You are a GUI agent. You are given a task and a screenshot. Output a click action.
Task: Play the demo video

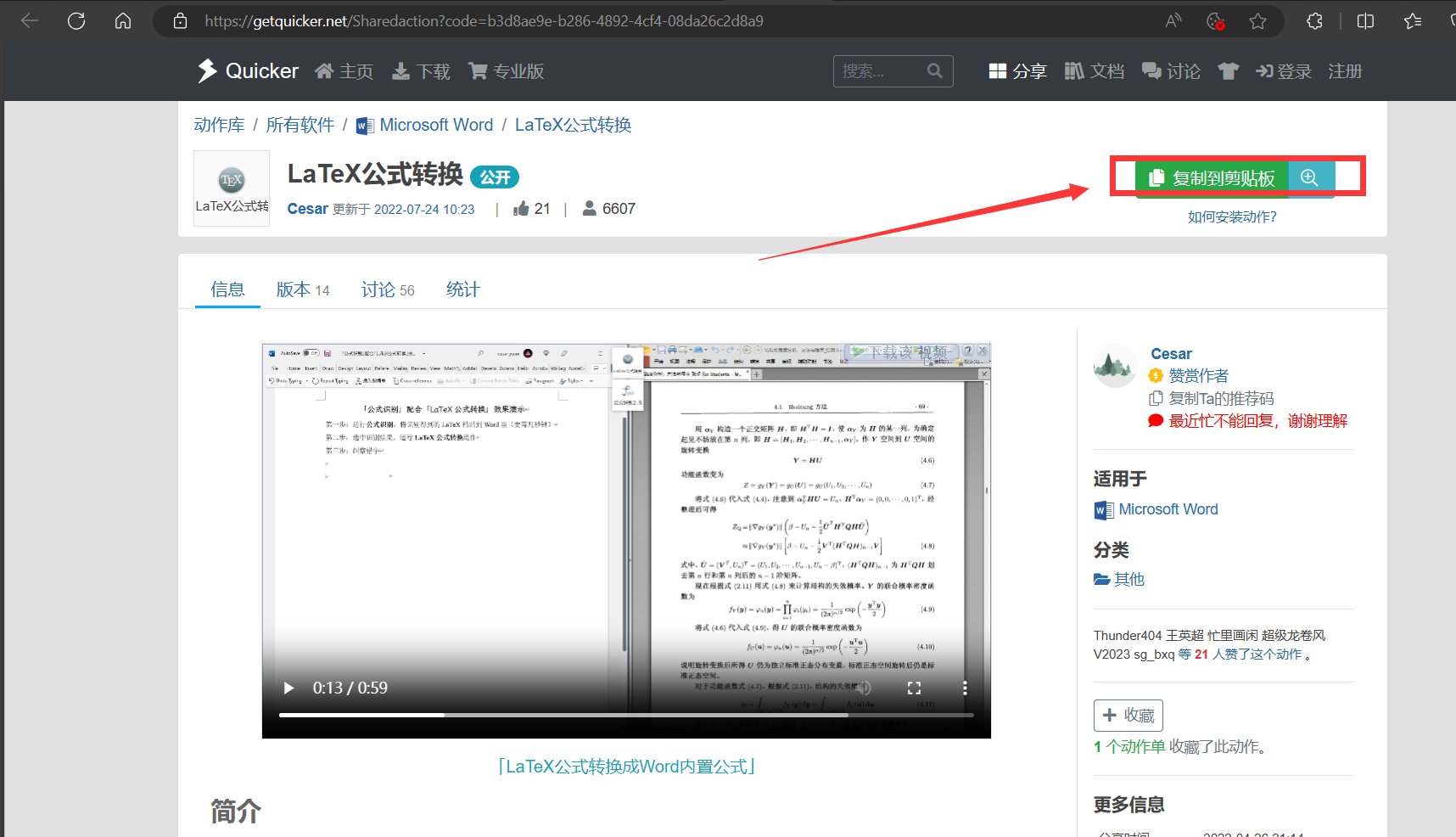(x=288, y=688)
